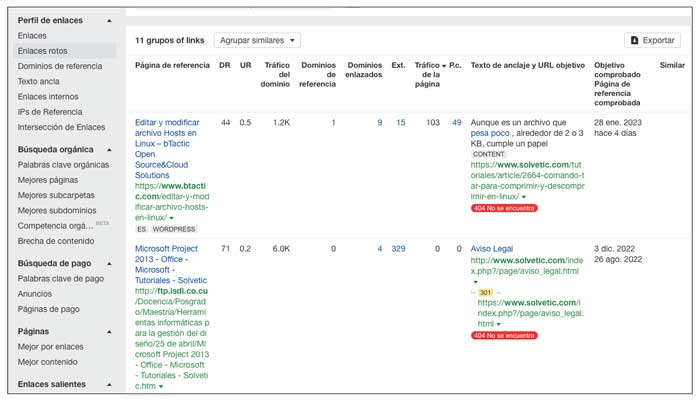Click the Exportar button icon
The height and width of the screenshot is (402, 700).
pyautogui.click(x=633, y=41)
